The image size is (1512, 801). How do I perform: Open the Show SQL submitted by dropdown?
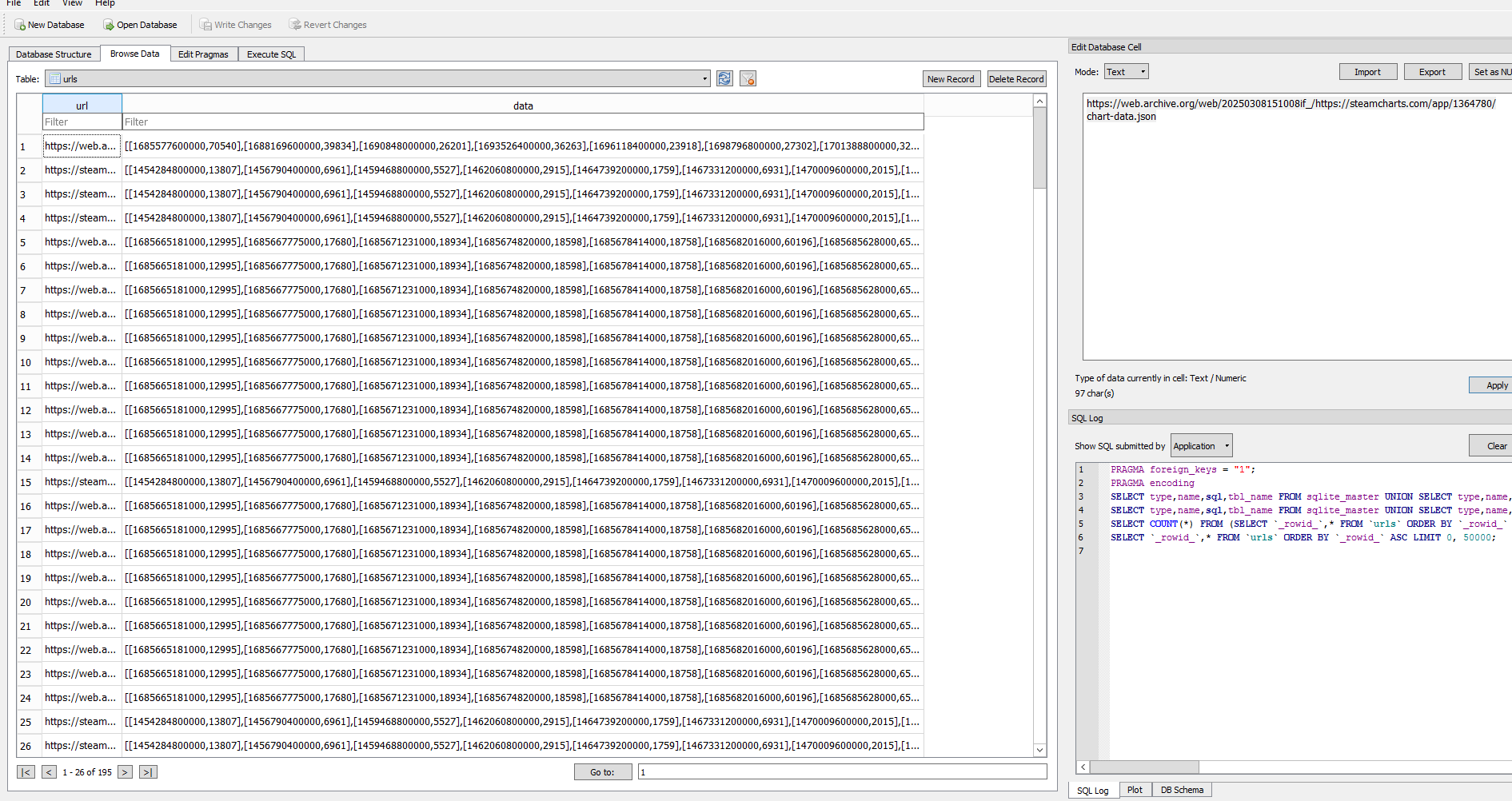coord(1202,446)
